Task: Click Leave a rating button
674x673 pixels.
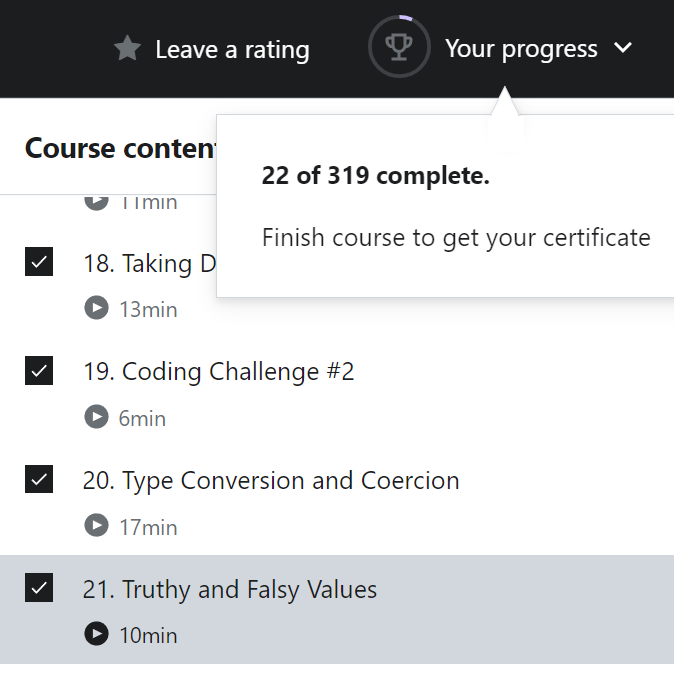Action: coord(232,49)
